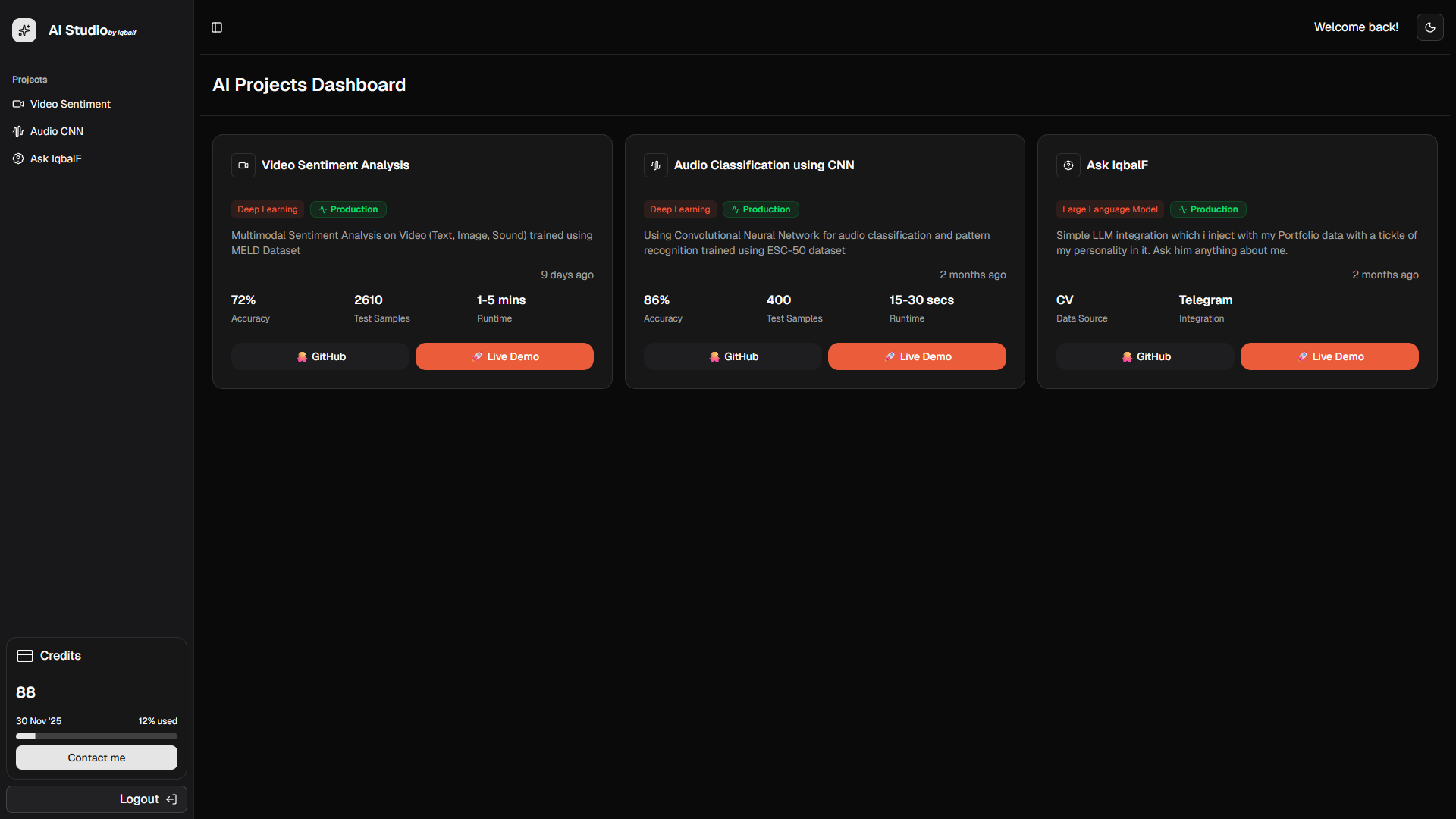
Task: Toggle dark mode with the moon icon
Action: (x=1429, y=27)
